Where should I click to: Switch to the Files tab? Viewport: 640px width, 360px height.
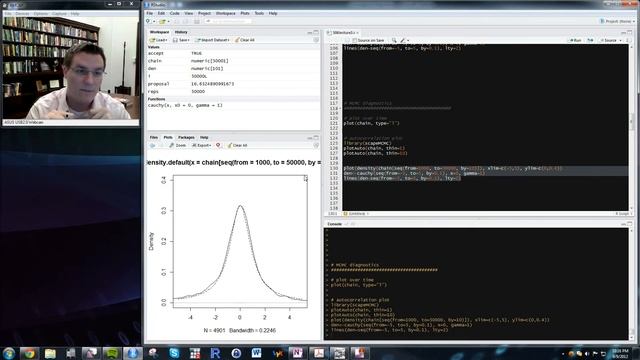(x=153, y=138)
